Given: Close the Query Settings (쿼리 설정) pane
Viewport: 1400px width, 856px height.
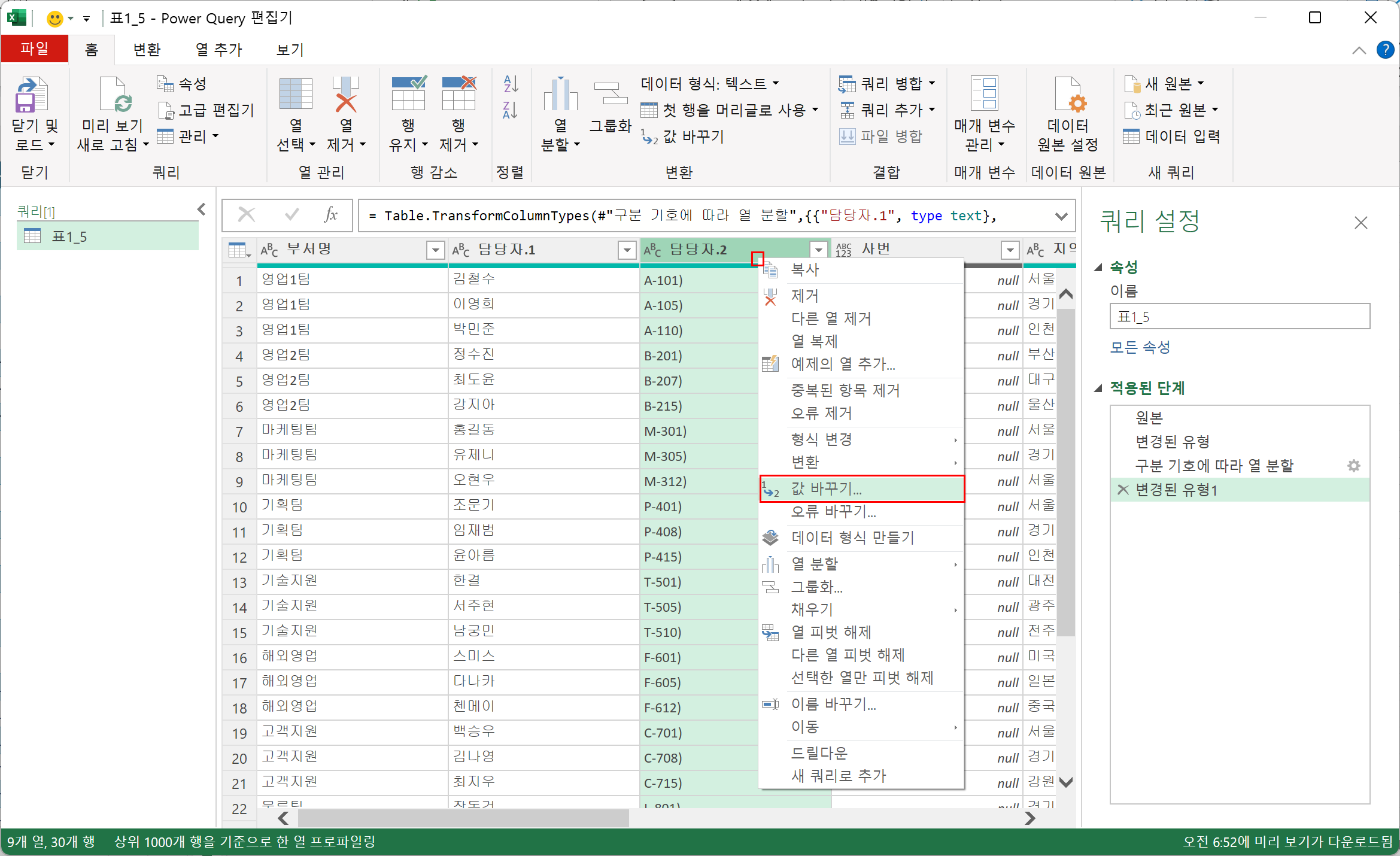Looking at the screenshot, I should [x=1360, y=223].
